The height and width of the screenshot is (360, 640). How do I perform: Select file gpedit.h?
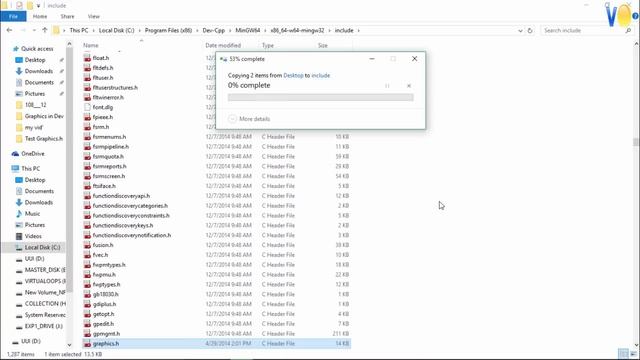coord(103,324)
